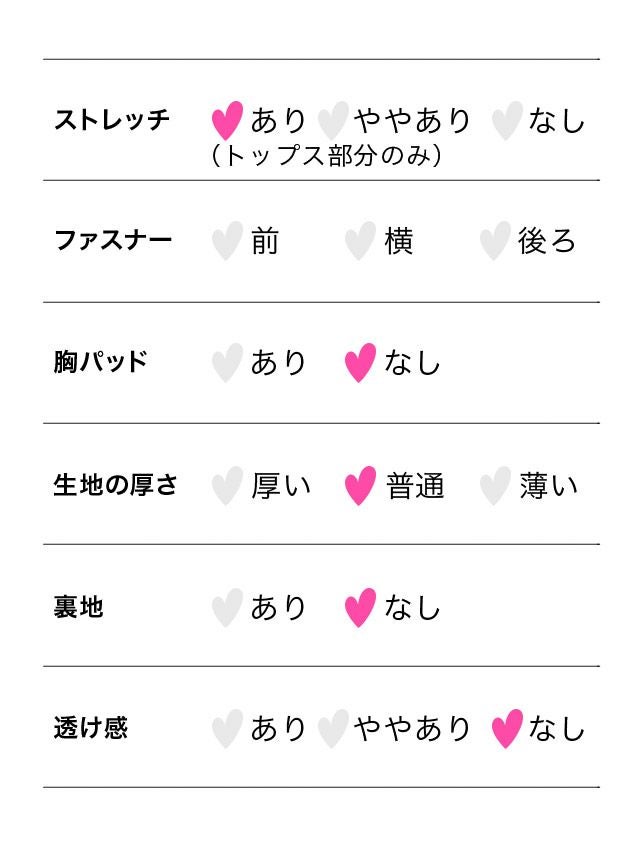640x854 pixels.
Task: Select the gray heart for 生地の厚さ 厚い
Action: (x=227, y=486)
